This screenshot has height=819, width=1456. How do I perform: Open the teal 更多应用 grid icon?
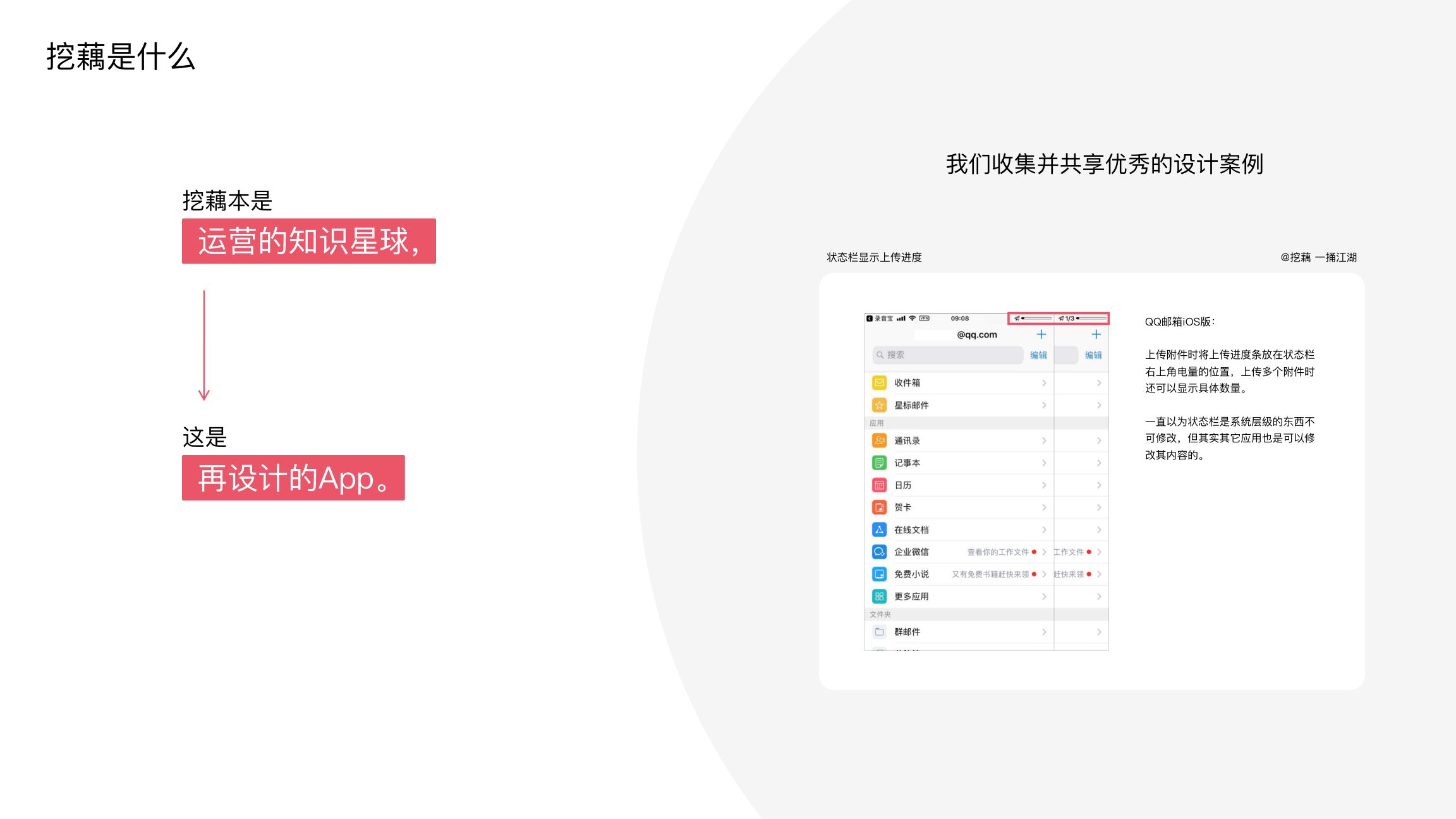879,596
